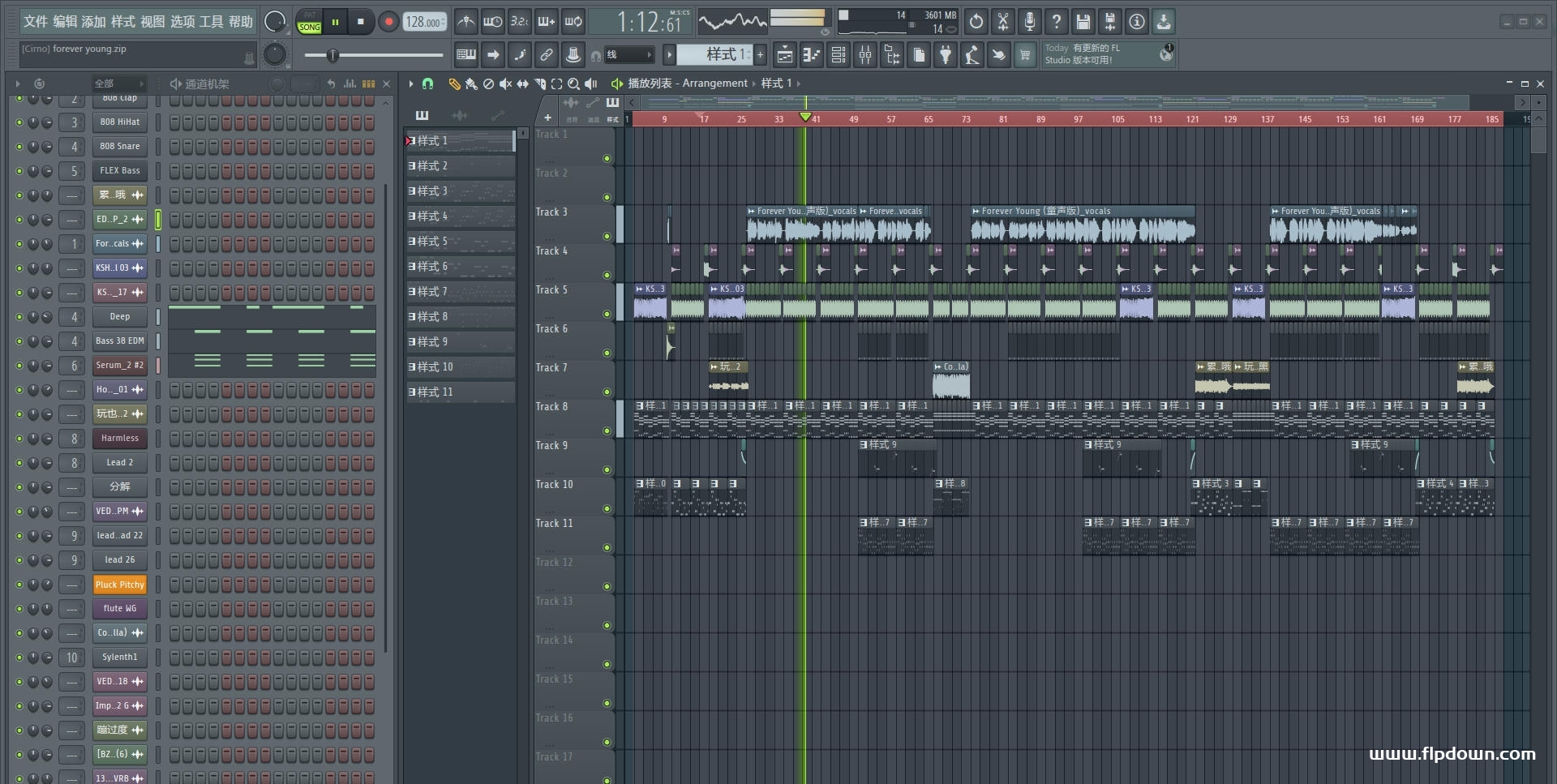Open the channel rack from the toolbar
This screenshot has height=784, width=1557.
[839, 55]
